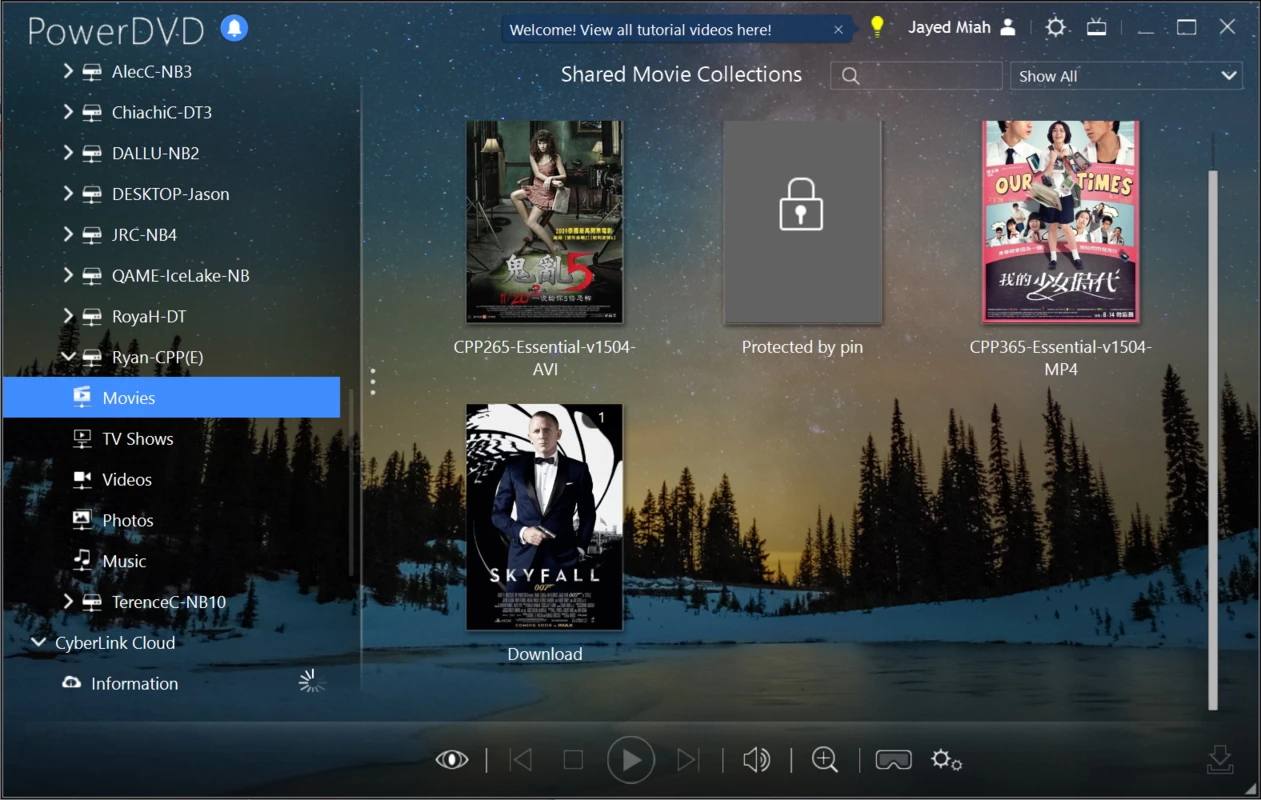Open Music under Ryan-CPP(E)

124,561
